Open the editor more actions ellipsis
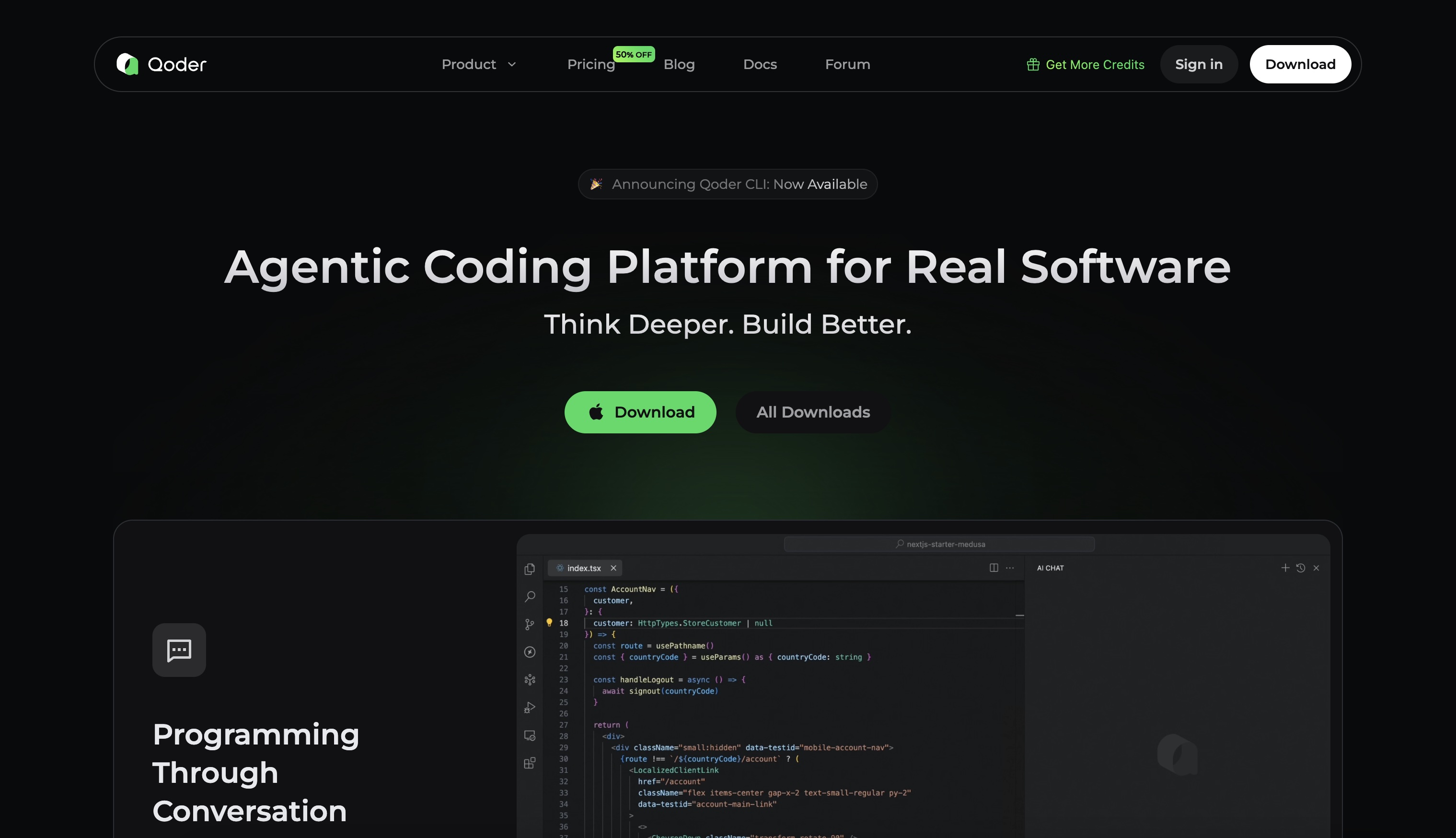Viewport: 1456px width, 838px height. point(1010,568)
